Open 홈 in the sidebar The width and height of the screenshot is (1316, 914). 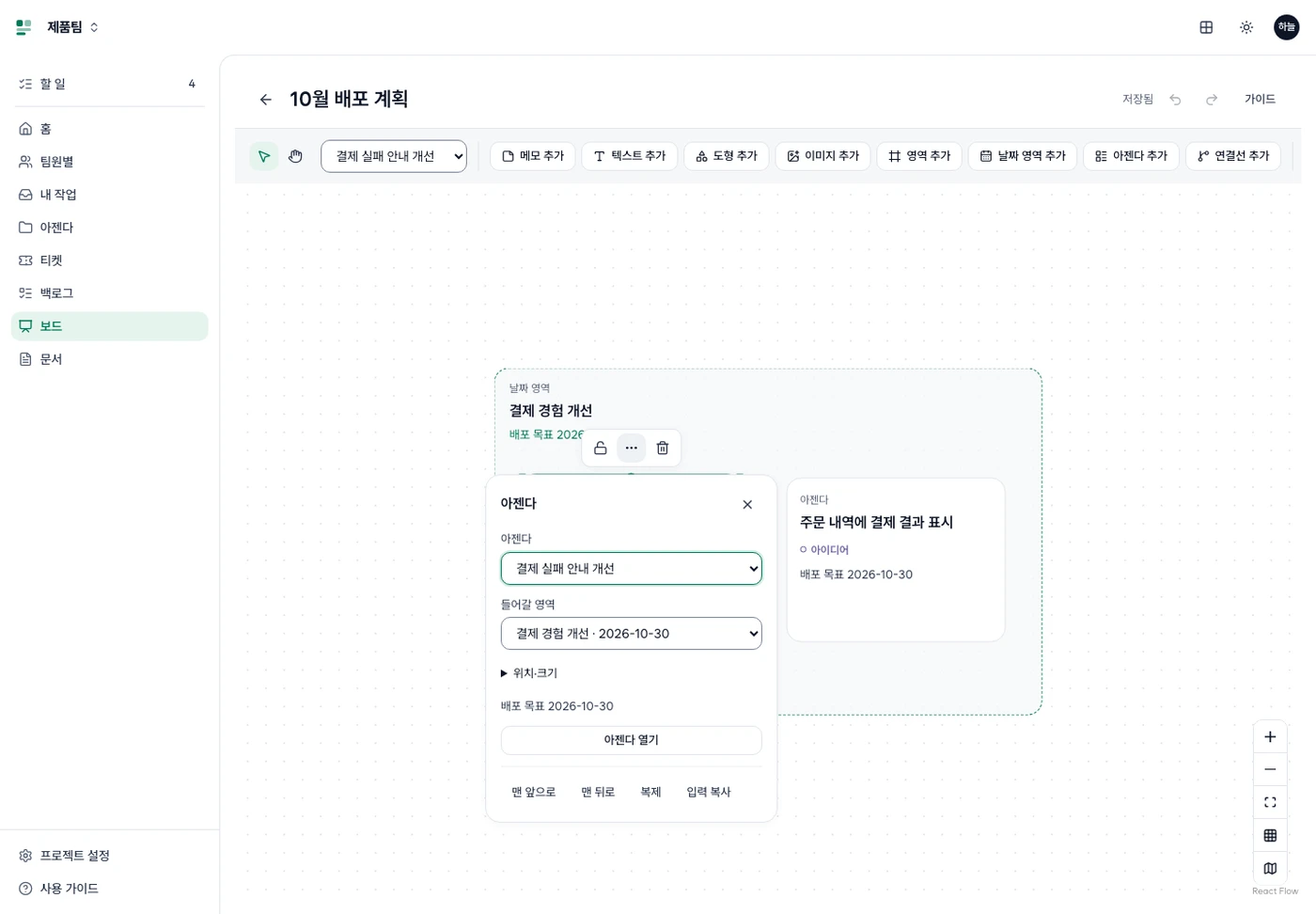pos(109,129)
